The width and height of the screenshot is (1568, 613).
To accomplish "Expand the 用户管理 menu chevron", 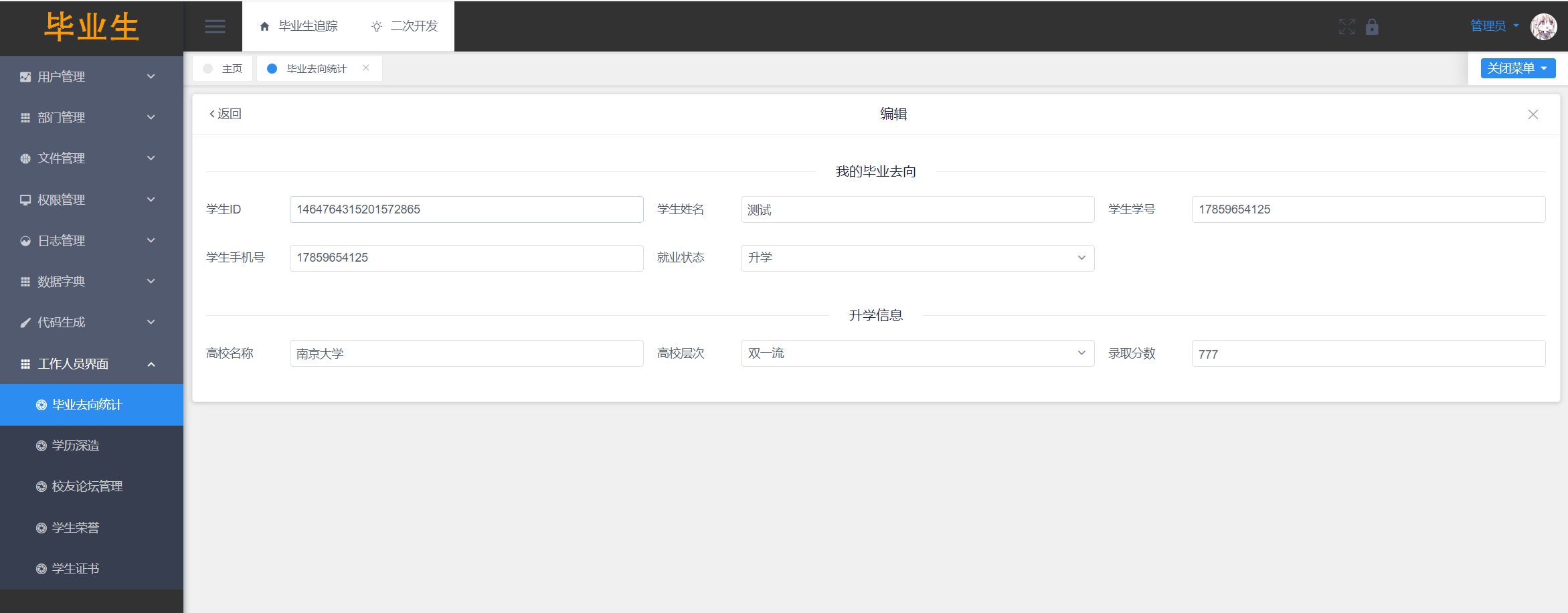I will pos(151,76).
